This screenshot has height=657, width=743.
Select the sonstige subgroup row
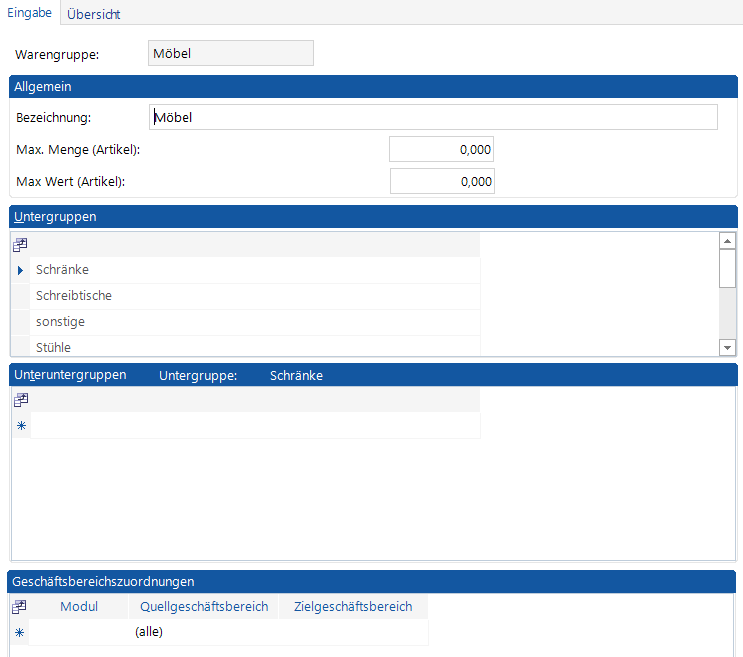(255, 322)
